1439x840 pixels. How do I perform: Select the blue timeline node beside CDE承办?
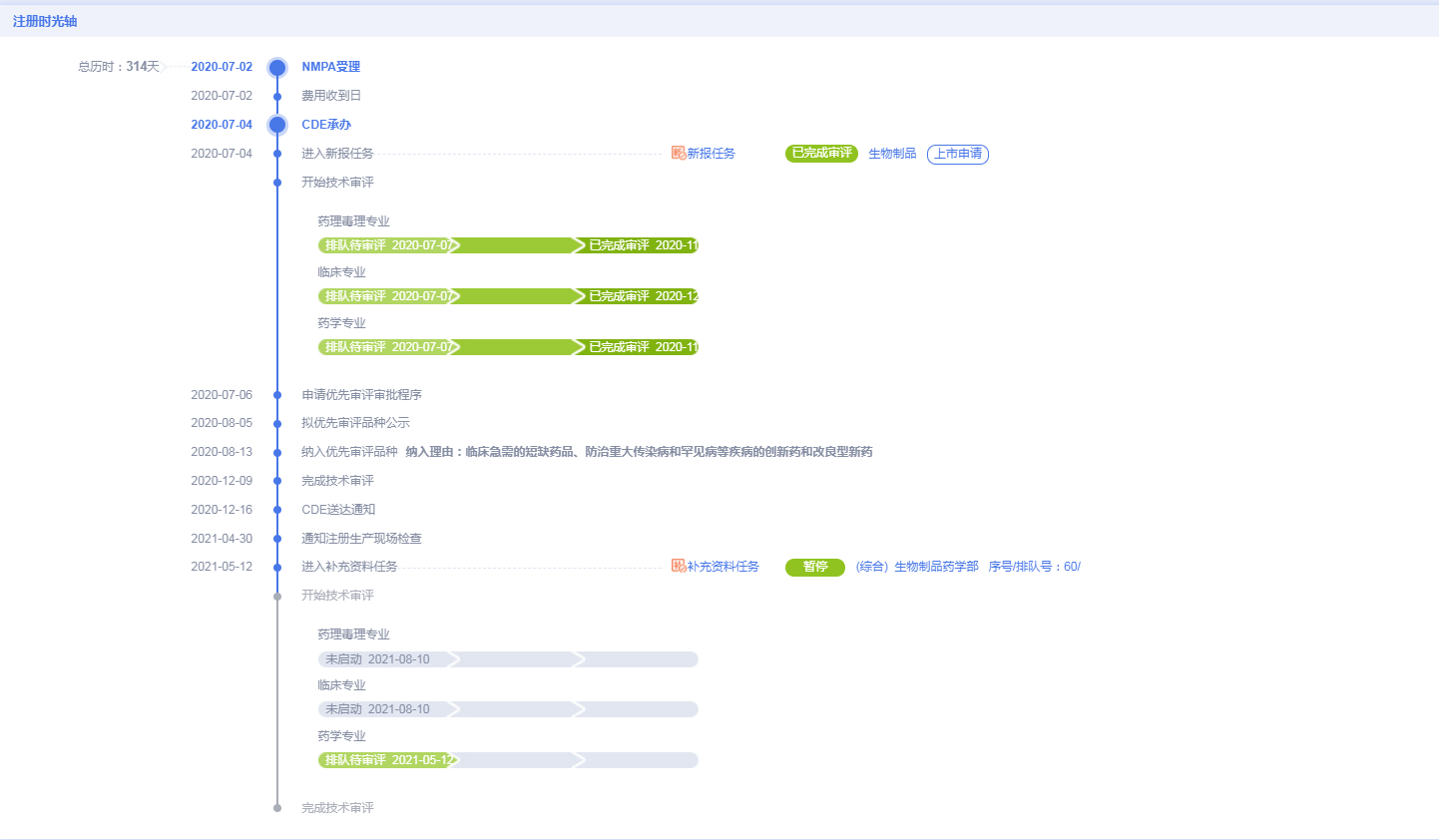click(x=276, y=124)
